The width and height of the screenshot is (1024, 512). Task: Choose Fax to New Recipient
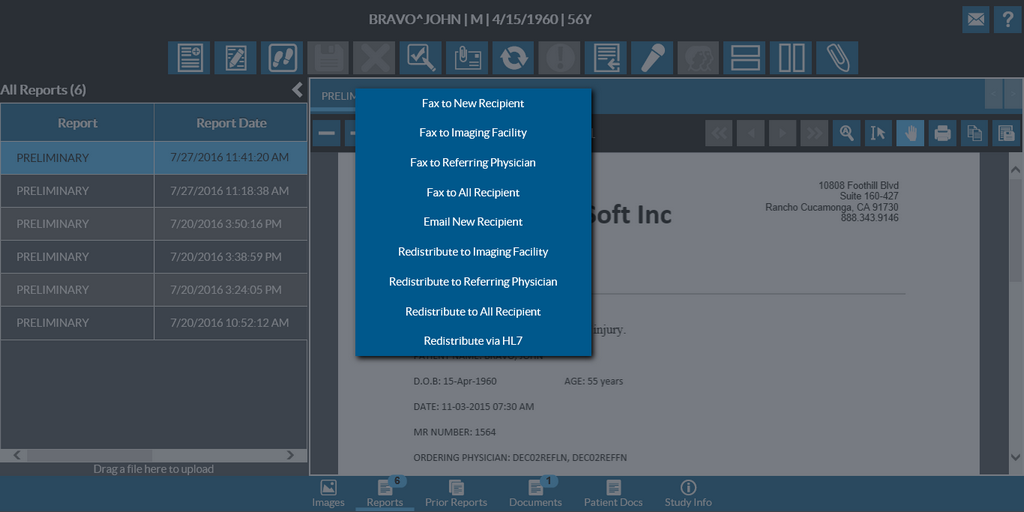point(473,103)
